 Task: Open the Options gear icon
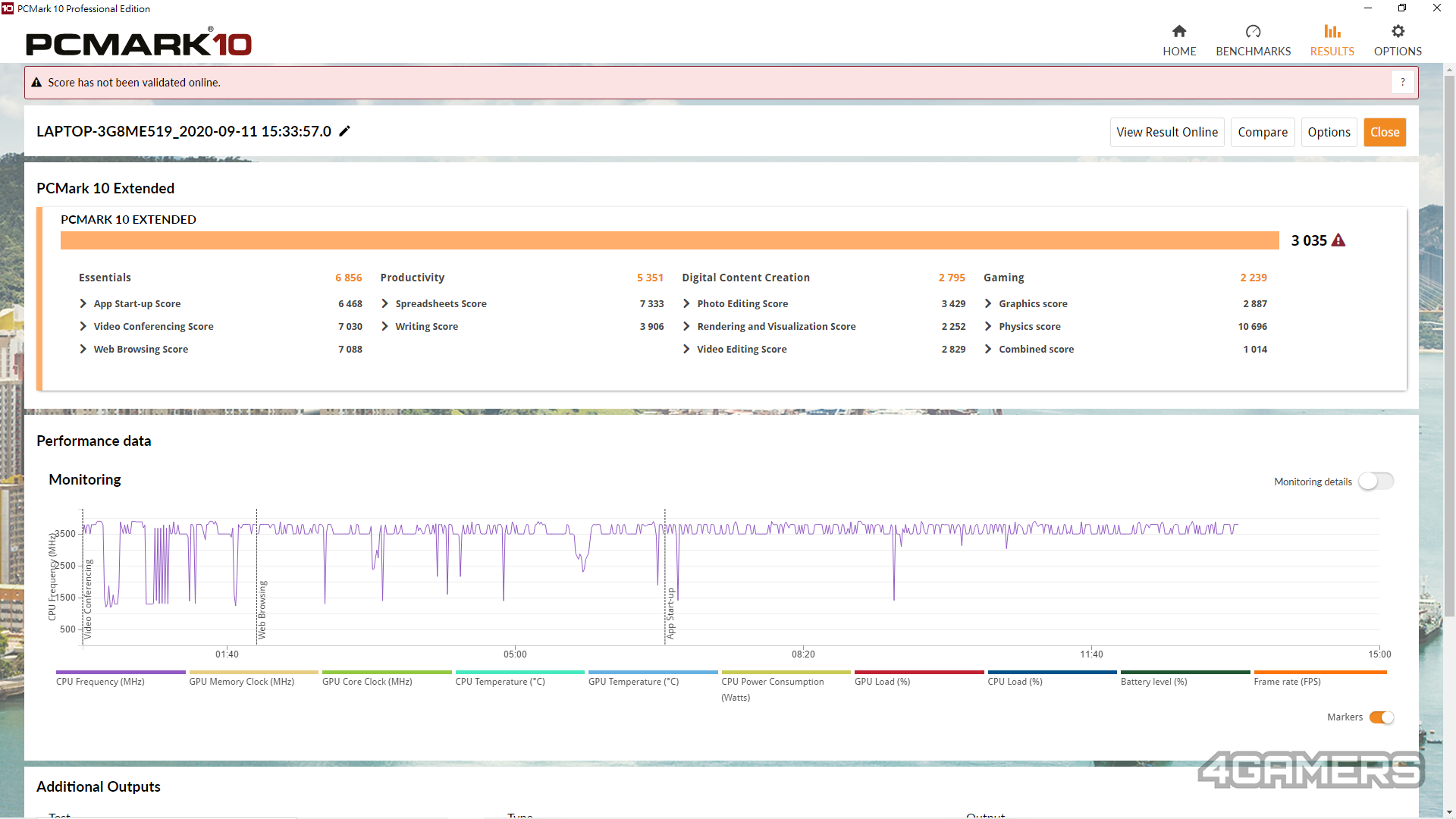(1398, 31)
